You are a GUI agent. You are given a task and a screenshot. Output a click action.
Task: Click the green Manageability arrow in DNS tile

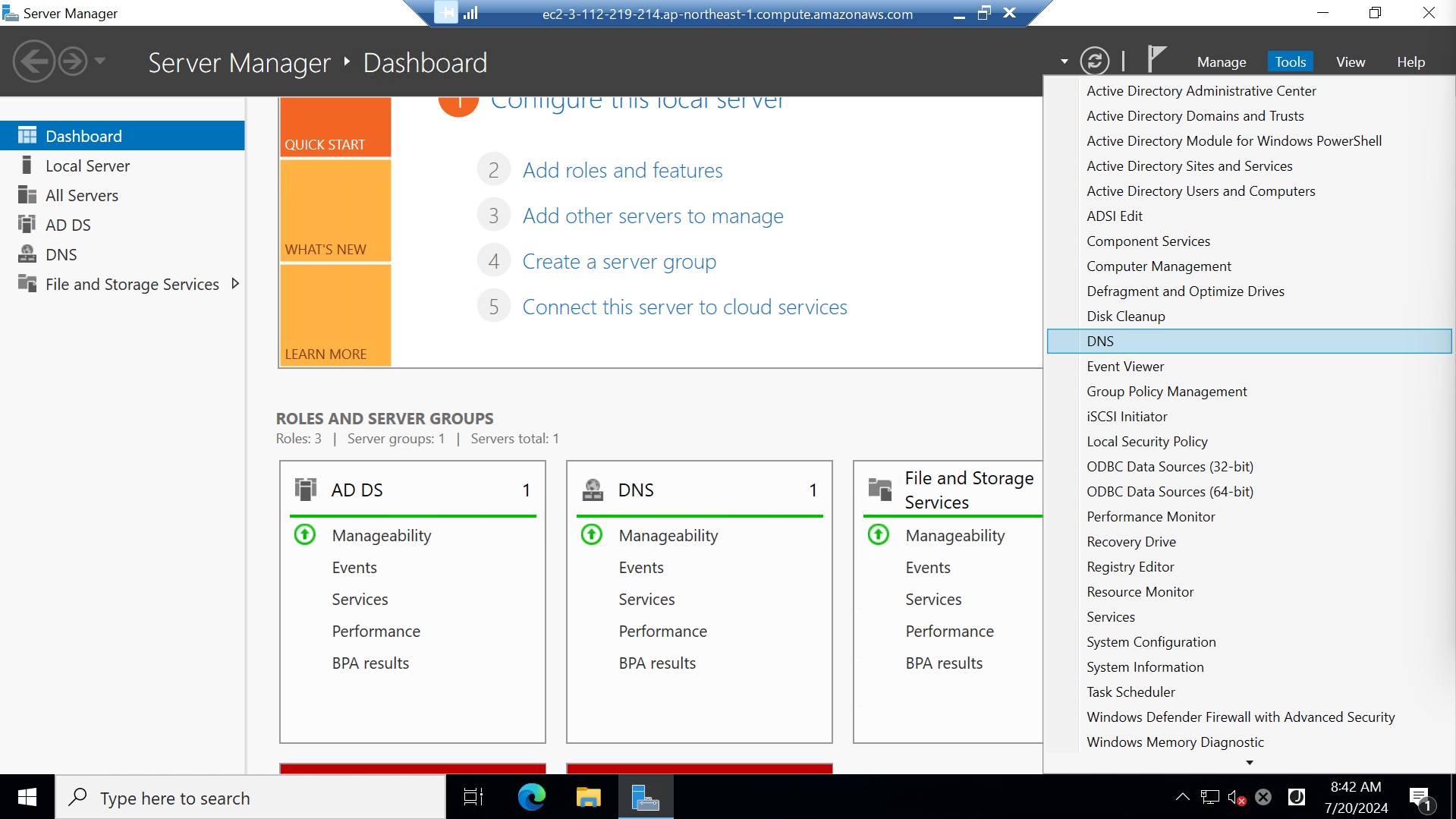(x=592, y=534)
